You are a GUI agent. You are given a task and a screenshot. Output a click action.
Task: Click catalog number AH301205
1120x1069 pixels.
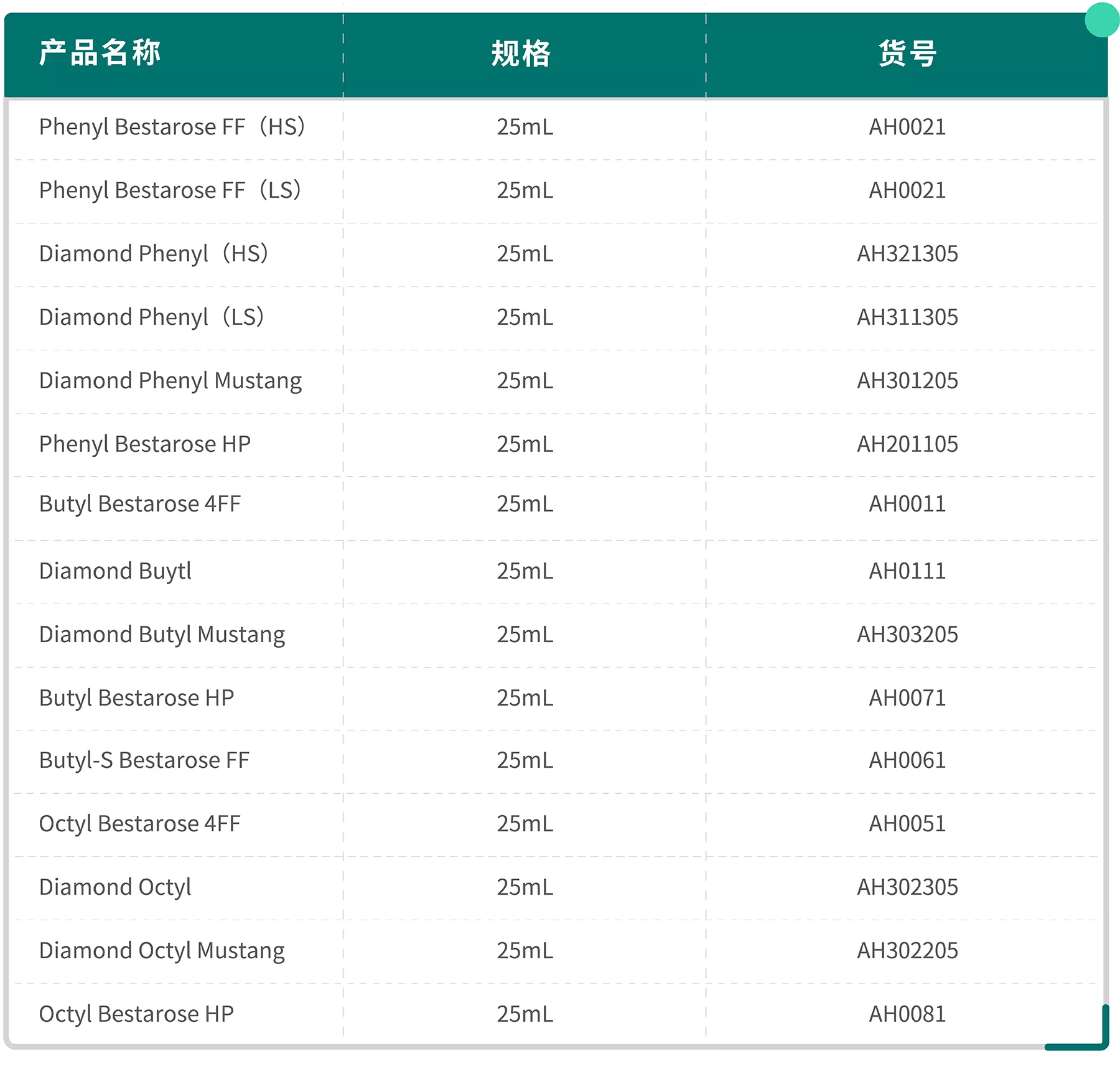(907, 381)
